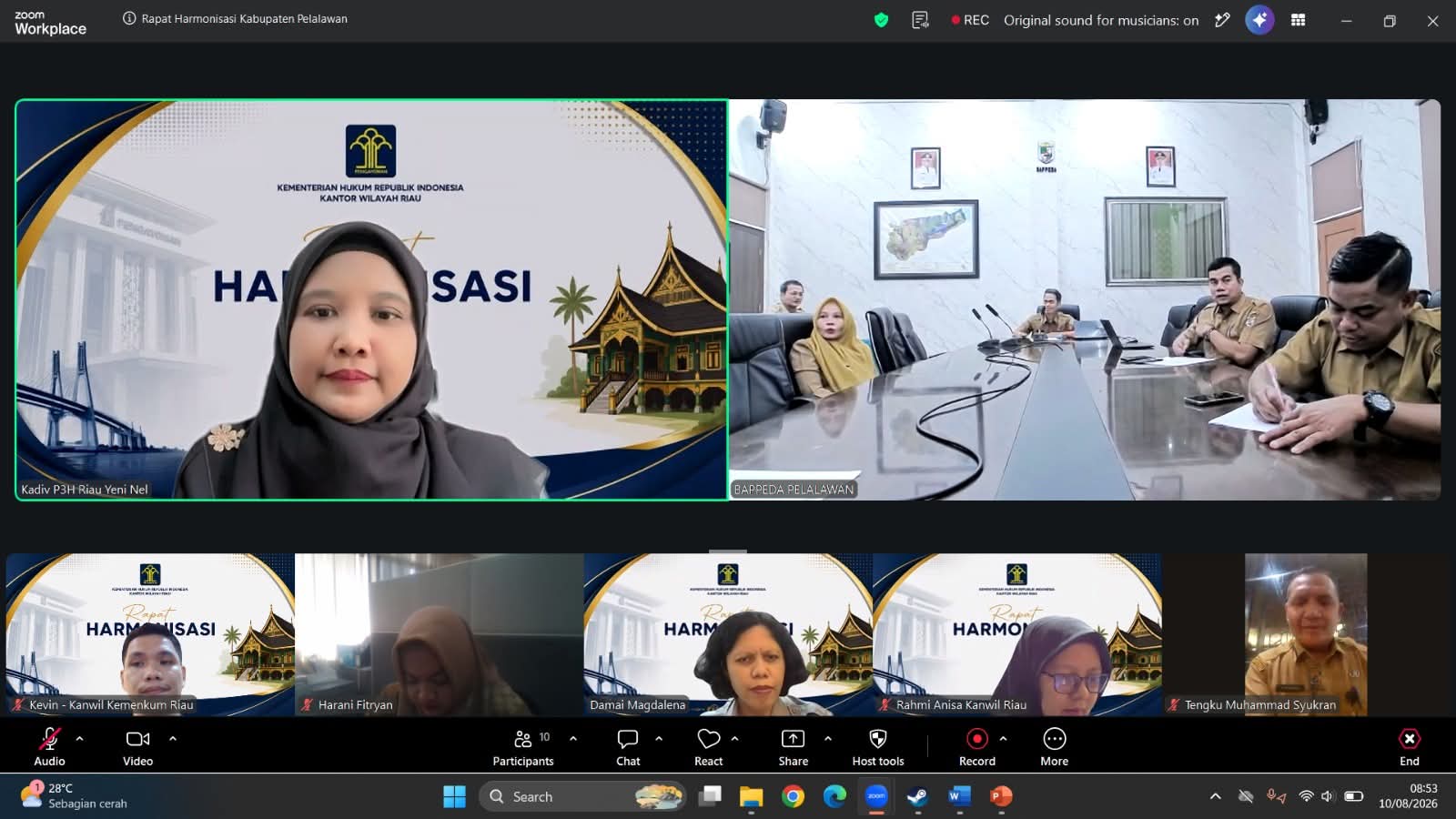Expand record options caret
Image resolution: width=1456 pixels, height=819 pixels.
[x=1004, y=739]
